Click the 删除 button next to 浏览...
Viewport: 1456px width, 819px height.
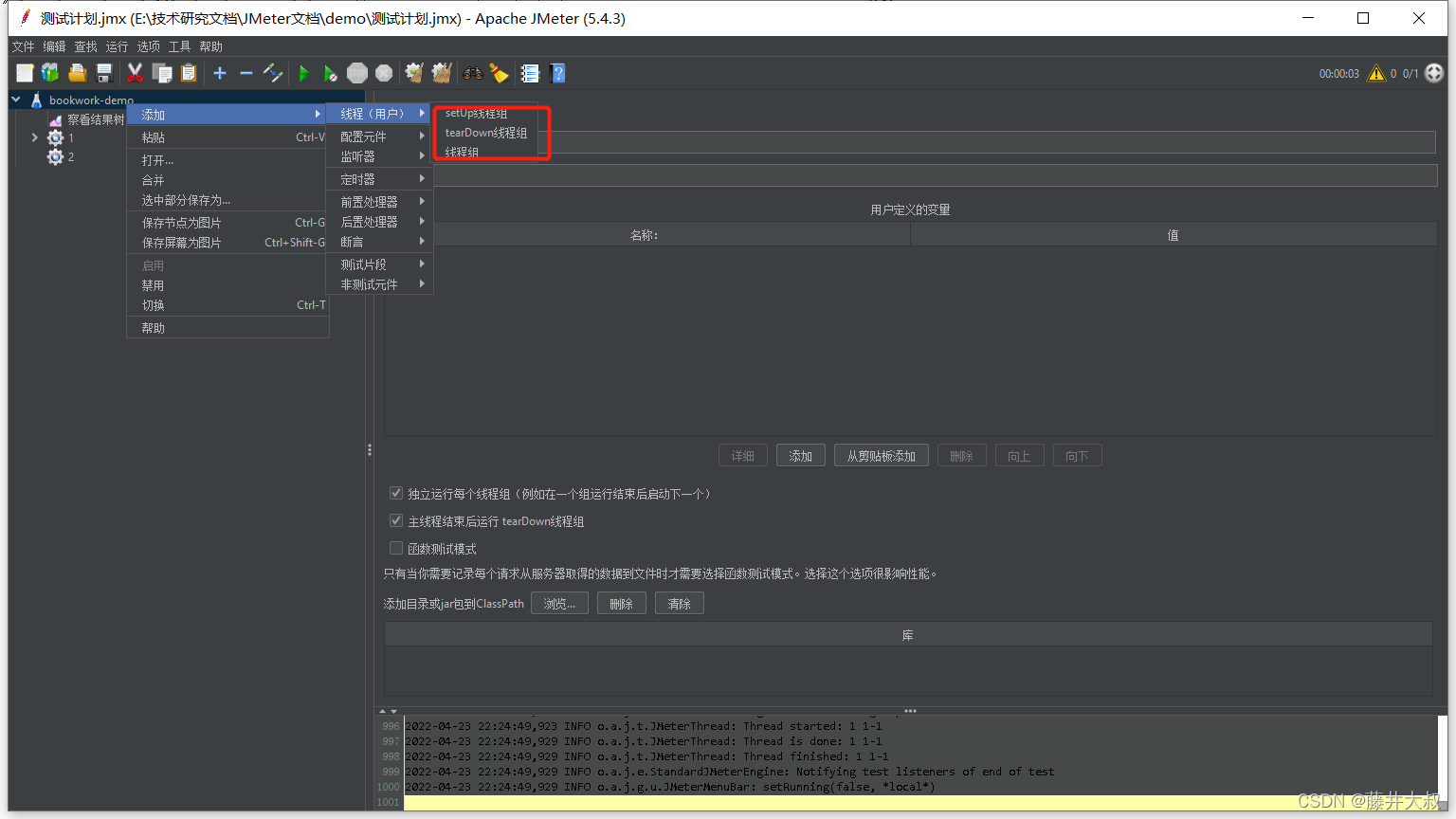(621, 604)
